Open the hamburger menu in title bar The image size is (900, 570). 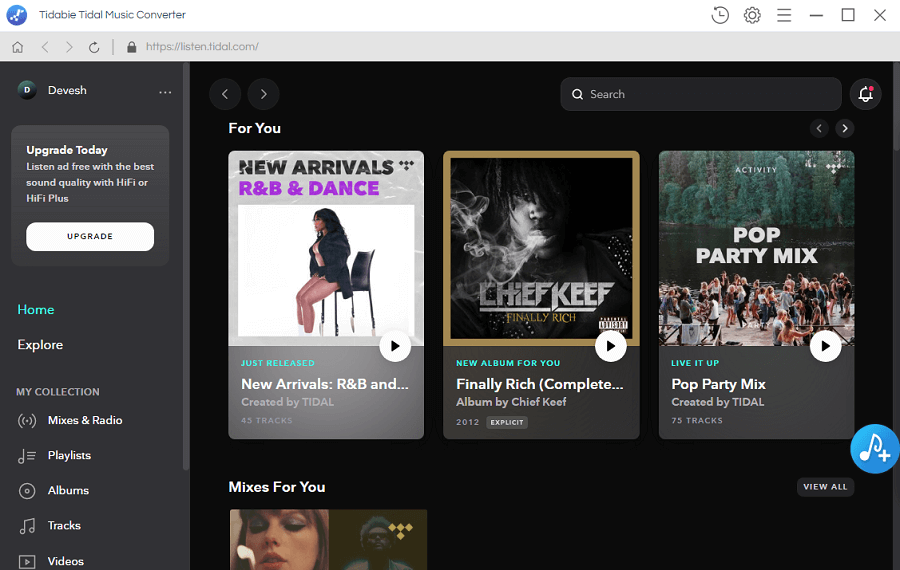784,15
